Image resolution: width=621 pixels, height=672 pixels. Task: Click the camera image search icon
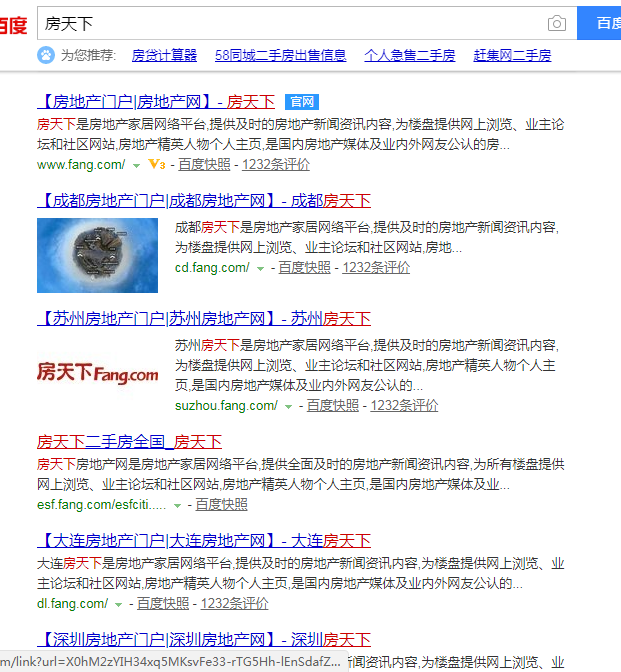pos(557,23)
